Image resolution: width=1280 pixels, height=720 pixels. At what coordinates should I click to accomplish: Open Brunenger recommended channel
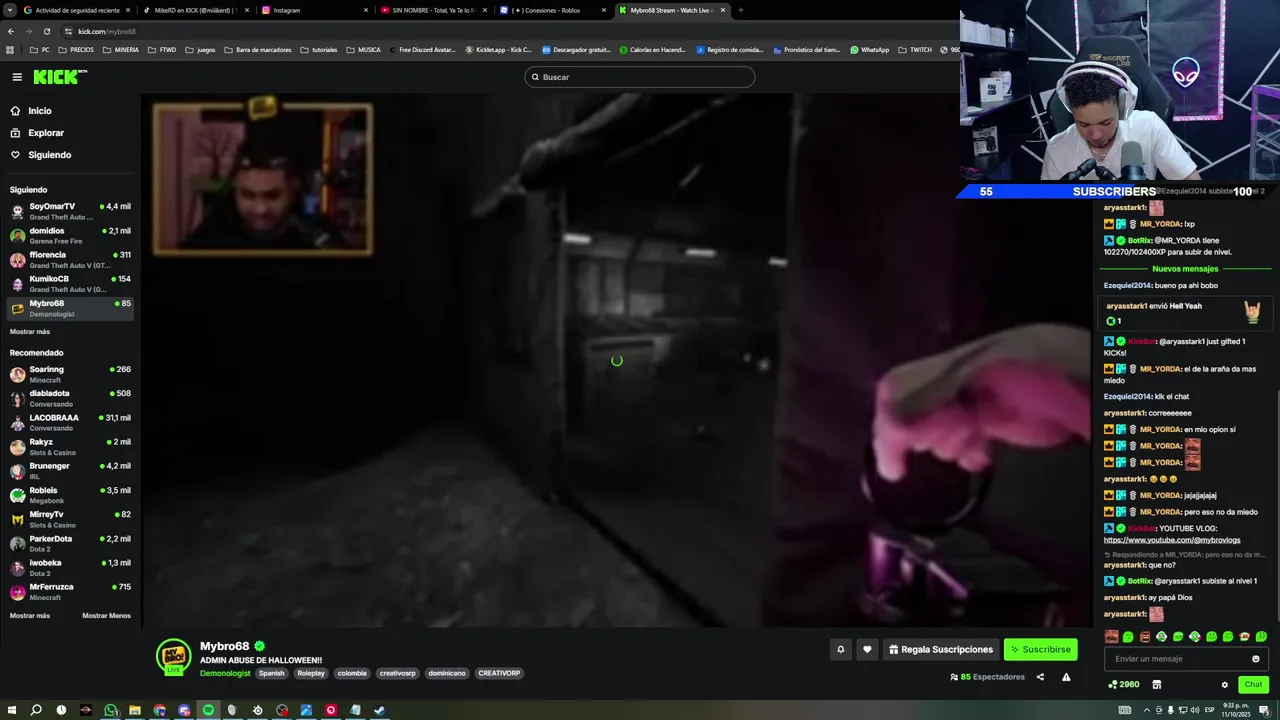(70, 470)
